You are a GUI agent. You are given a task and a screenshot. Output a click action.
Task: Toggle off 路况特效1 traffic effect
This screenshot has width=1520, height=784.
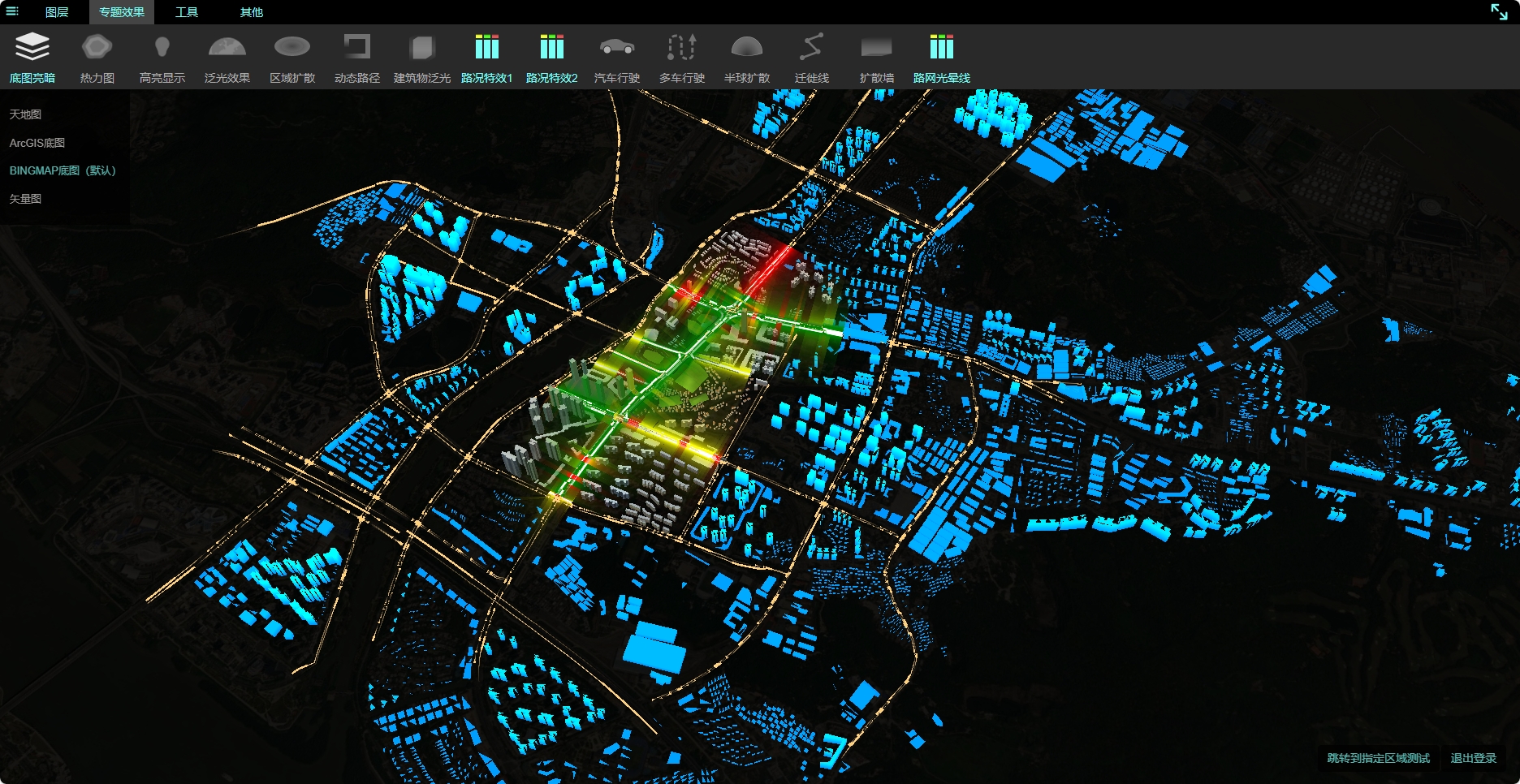pos(487,49)
